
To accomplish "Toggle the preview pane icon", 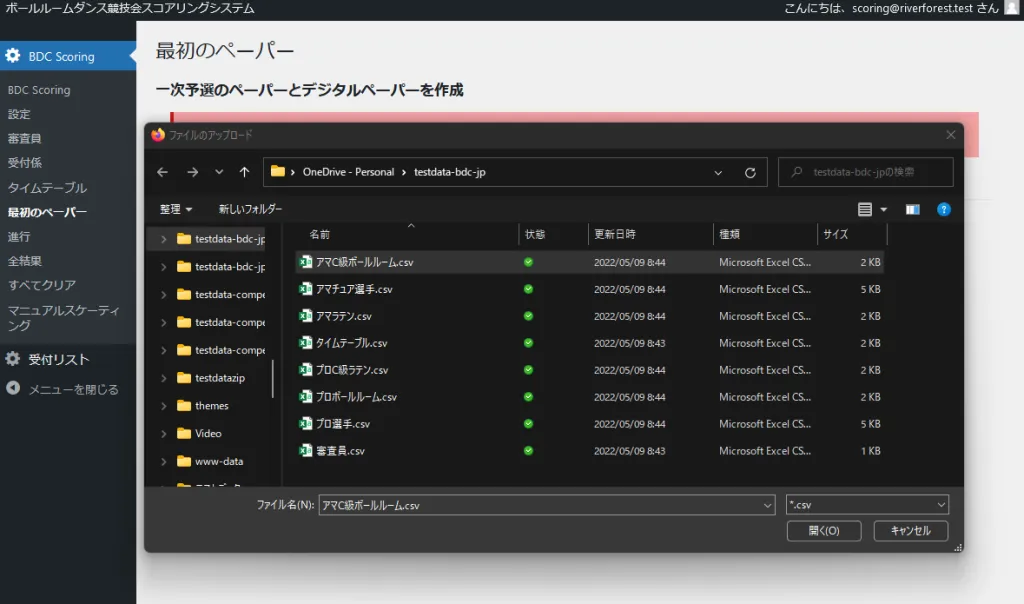I will click(x=912, y=209).
